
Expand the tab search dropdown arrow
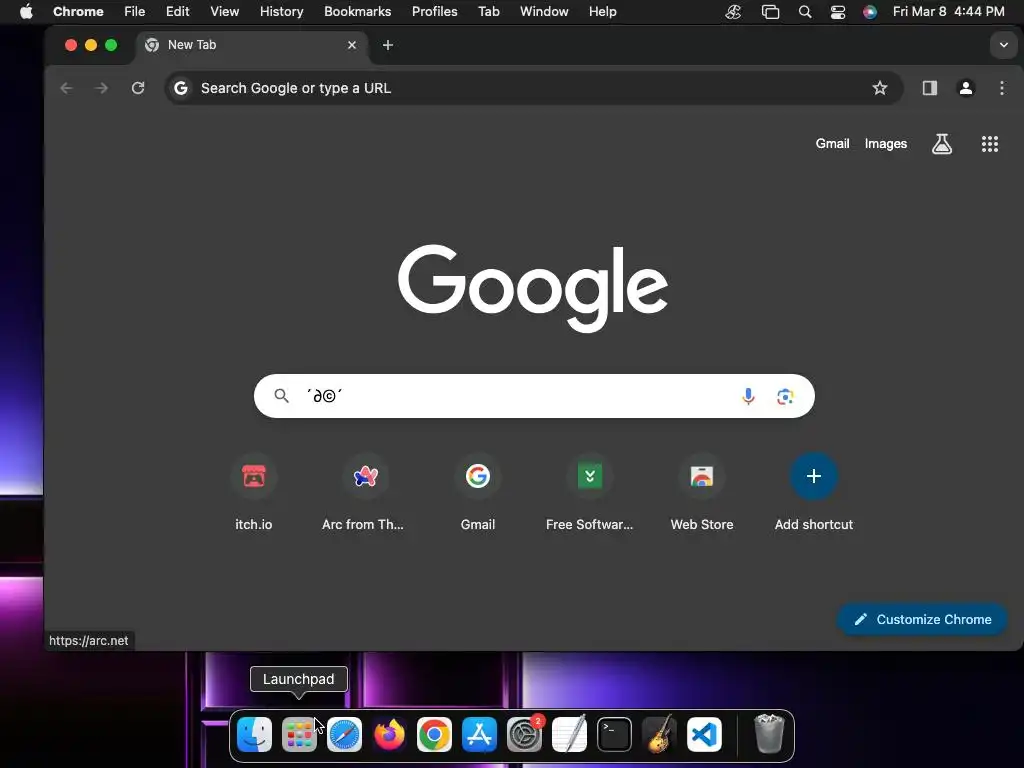[1004, 45]
